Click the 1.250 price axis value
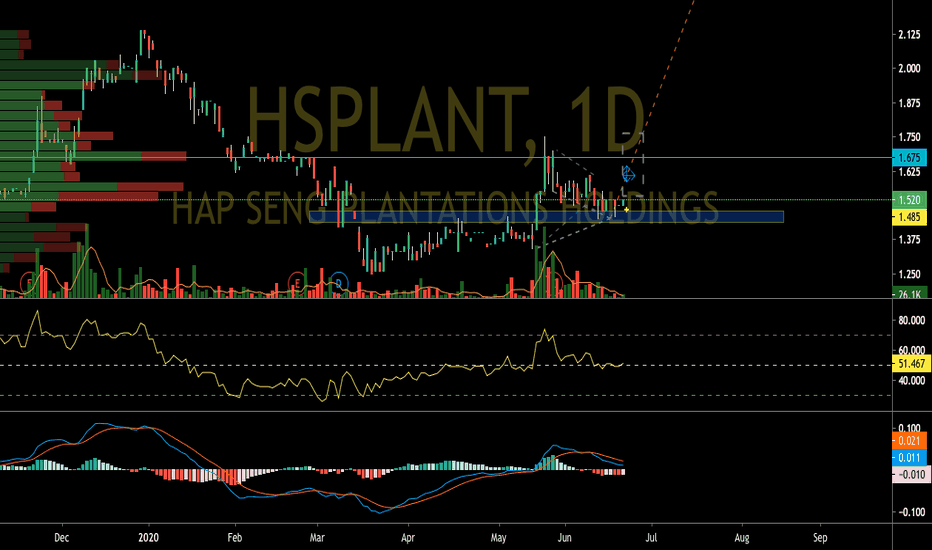This screenshot has width=932, height=550. point(909,274)
